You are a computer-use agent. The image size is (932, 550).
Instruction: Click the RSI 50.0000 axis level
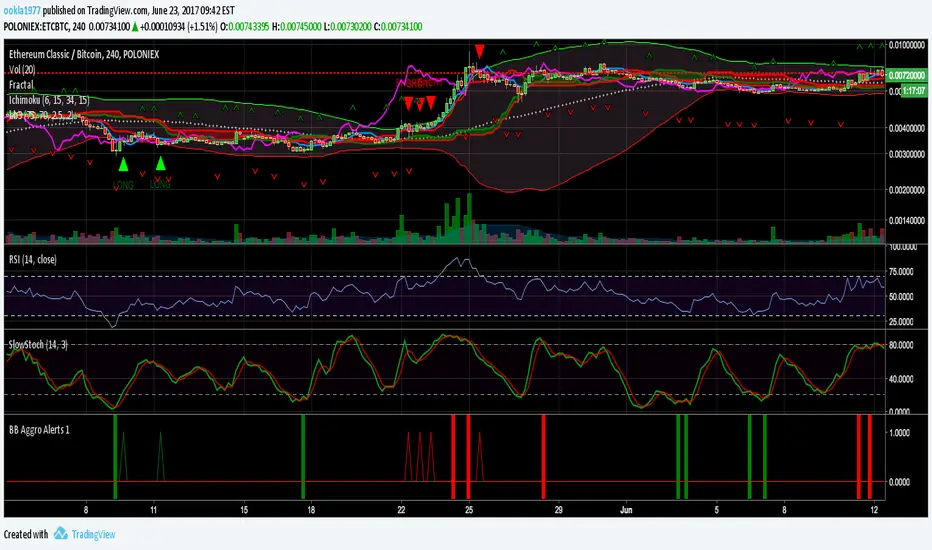(x=902, y=297)
